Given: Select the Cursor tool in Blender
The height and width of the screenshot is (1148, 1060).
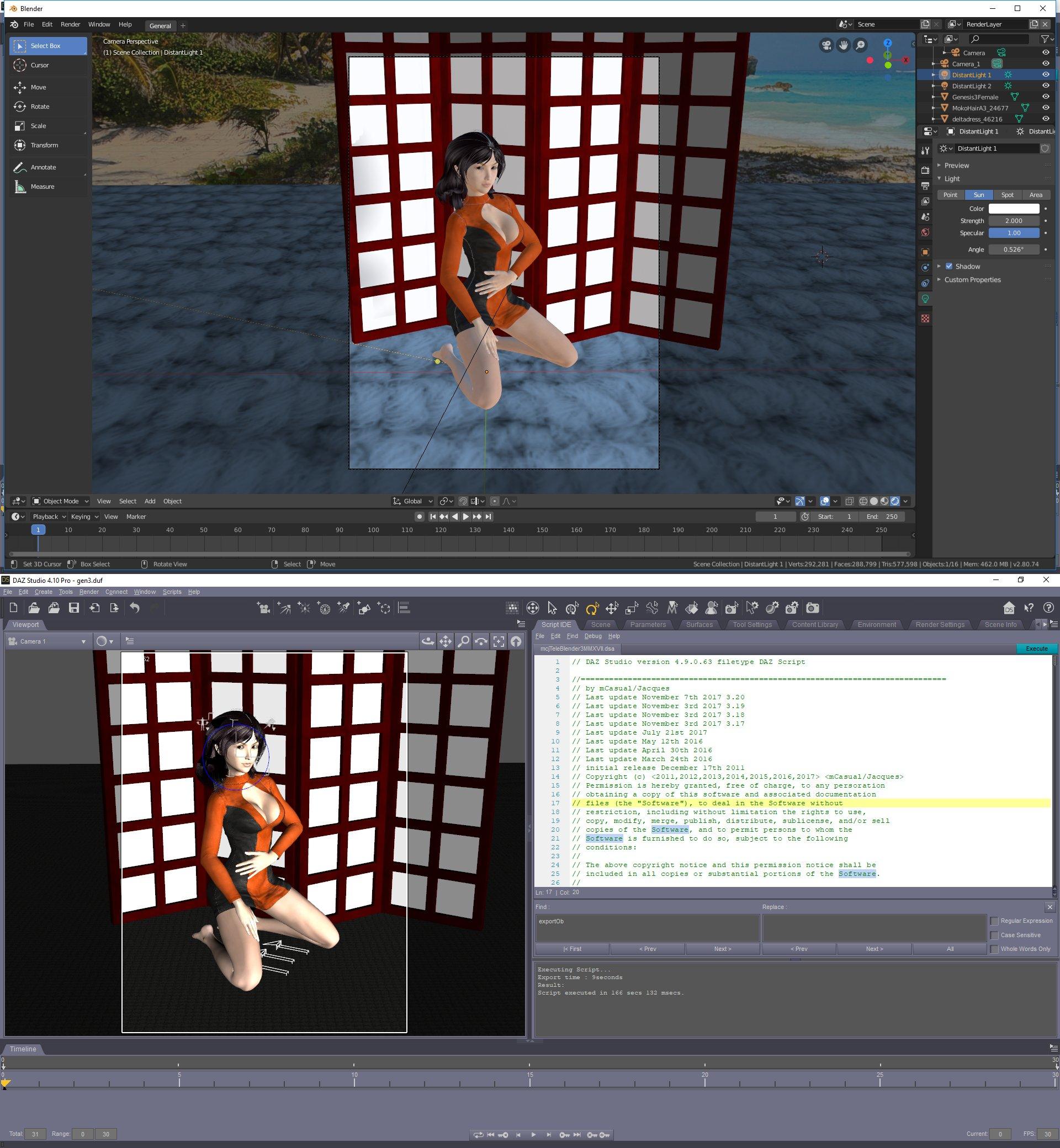Looking at the screenshot, I should click(x=39, y=65).
